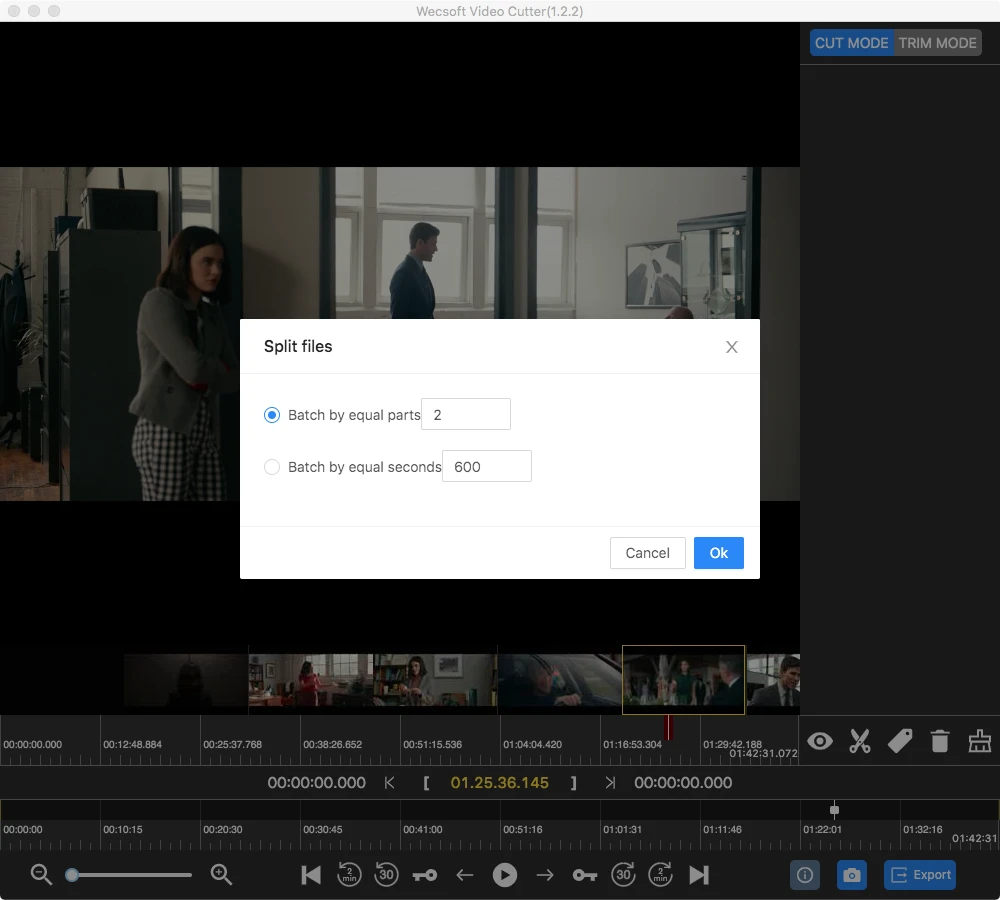Skip forward 30 seconds
Image resolution: width=1000 pixels, height=900 pixels.
(623, 874)
